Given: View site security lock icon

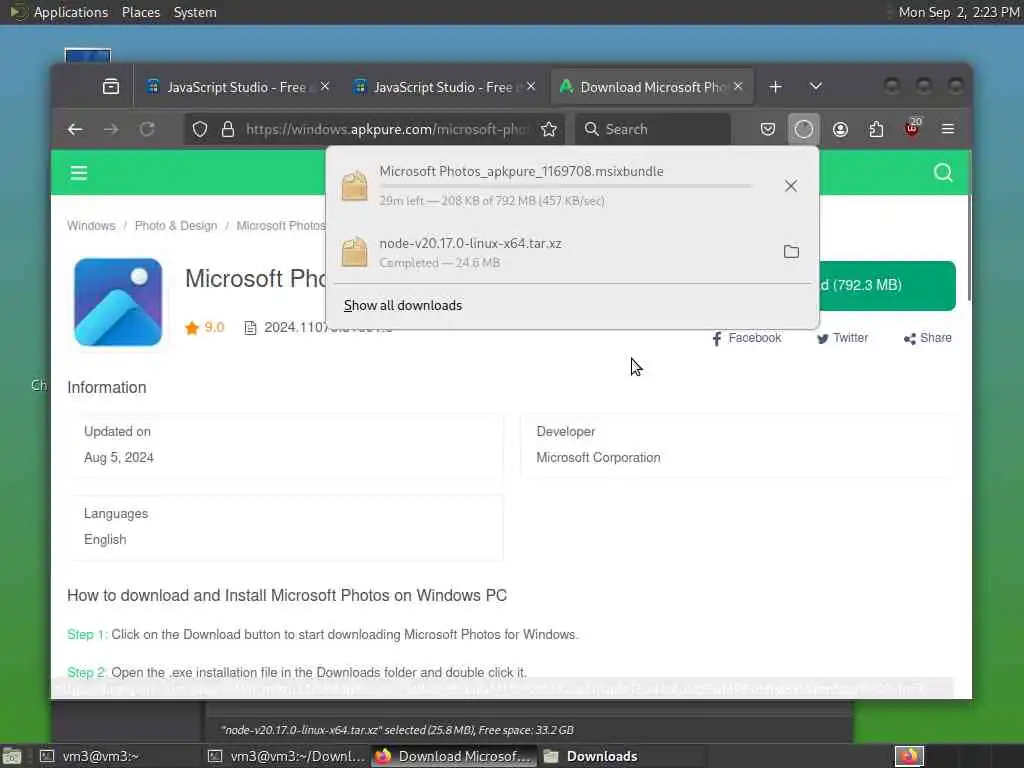Looking at the screenshot, I should pyautogui.click(x=227, y=129).
